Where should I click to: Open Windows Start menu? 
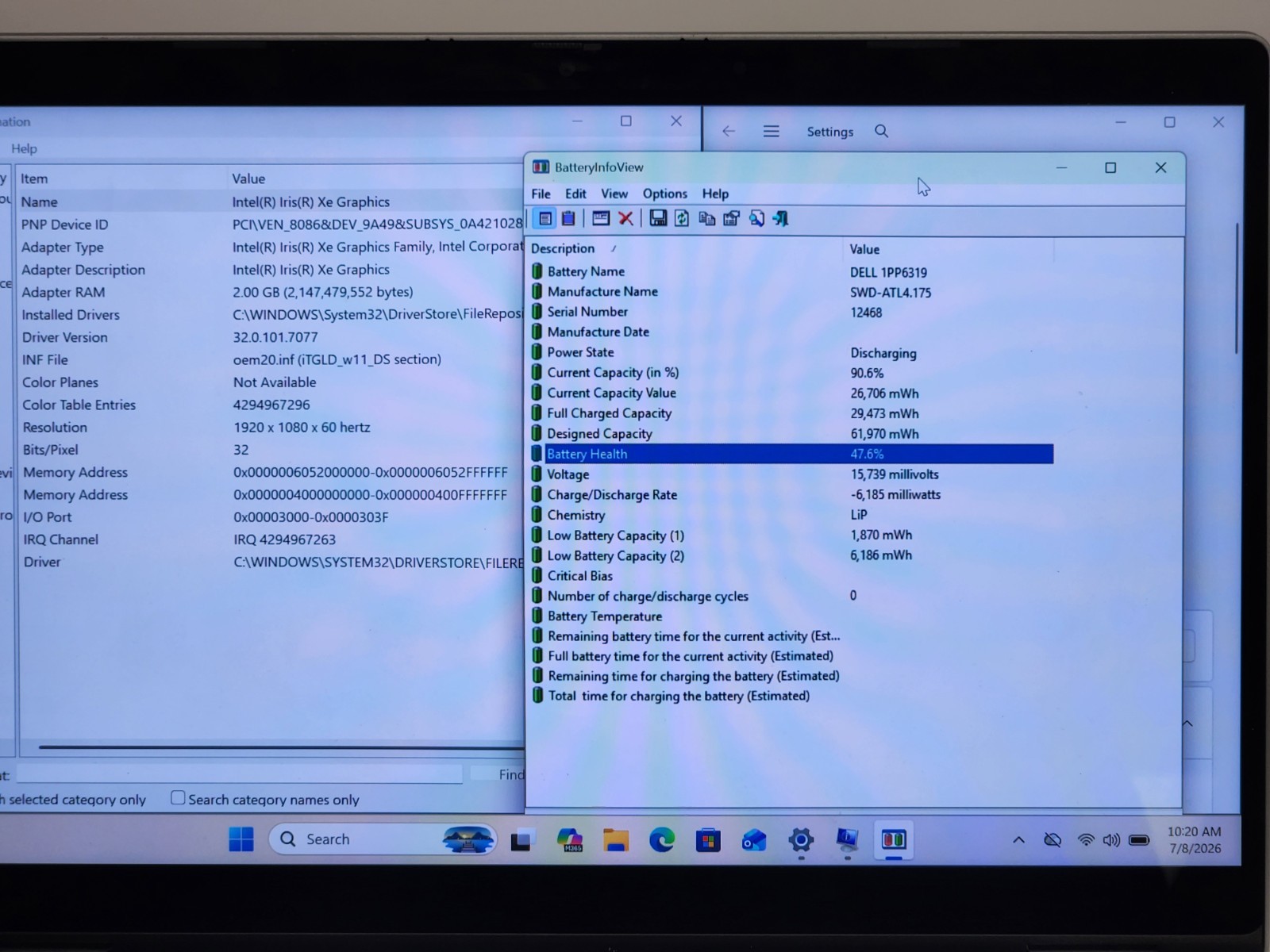pos(241,839)
